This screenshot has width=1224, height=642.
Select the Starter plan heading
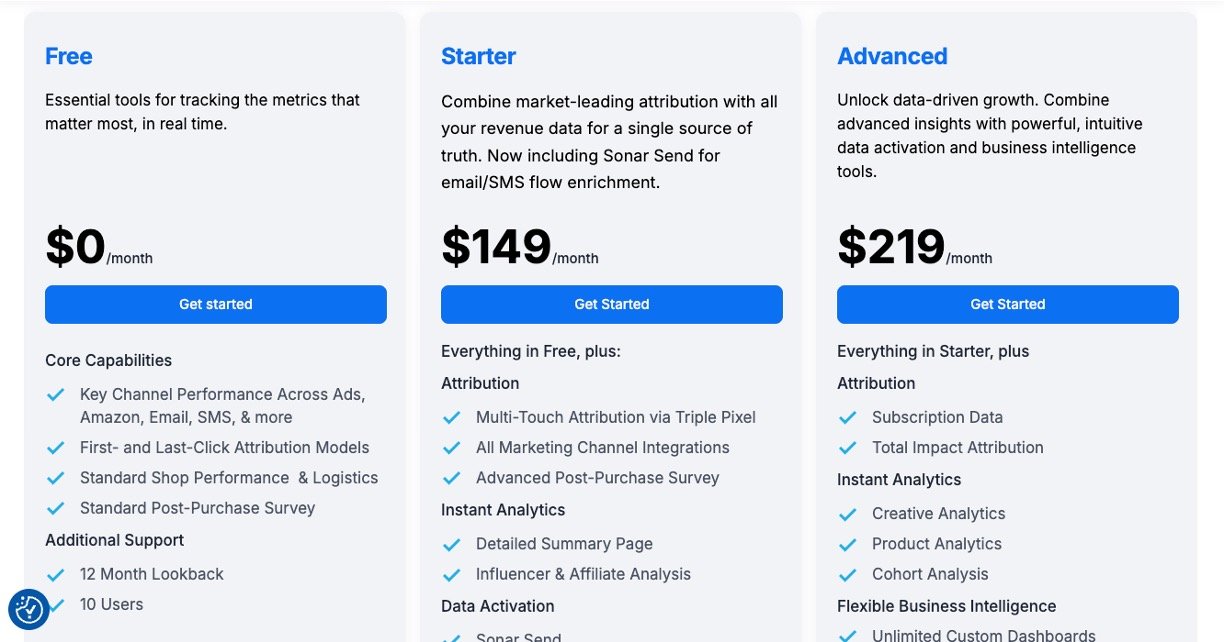pos(478,56)
